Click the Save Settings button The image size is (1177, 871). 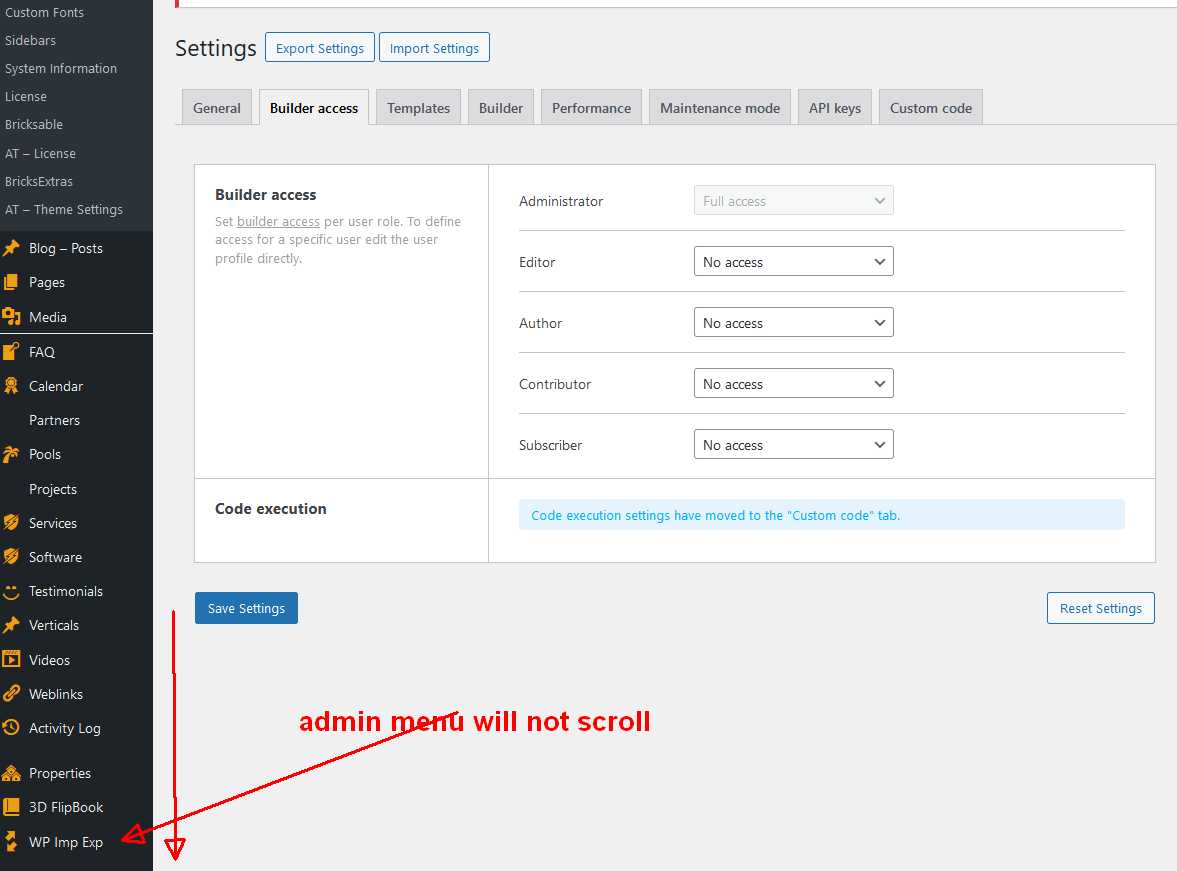coord(246,607)
